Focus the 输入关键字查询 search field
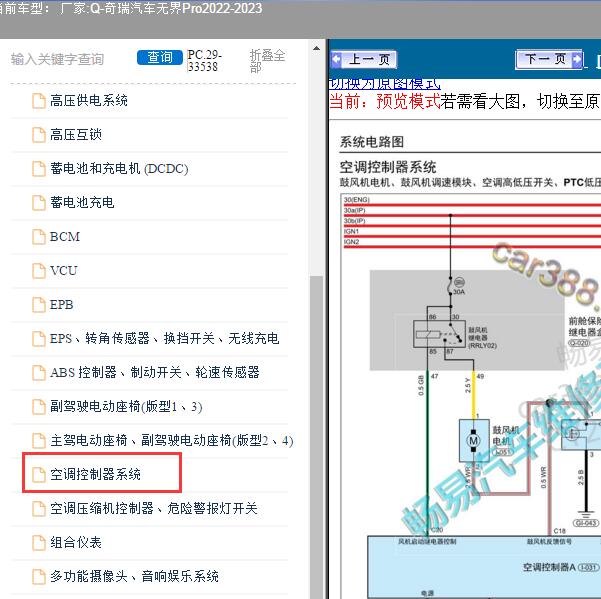 tap(57, 59)
